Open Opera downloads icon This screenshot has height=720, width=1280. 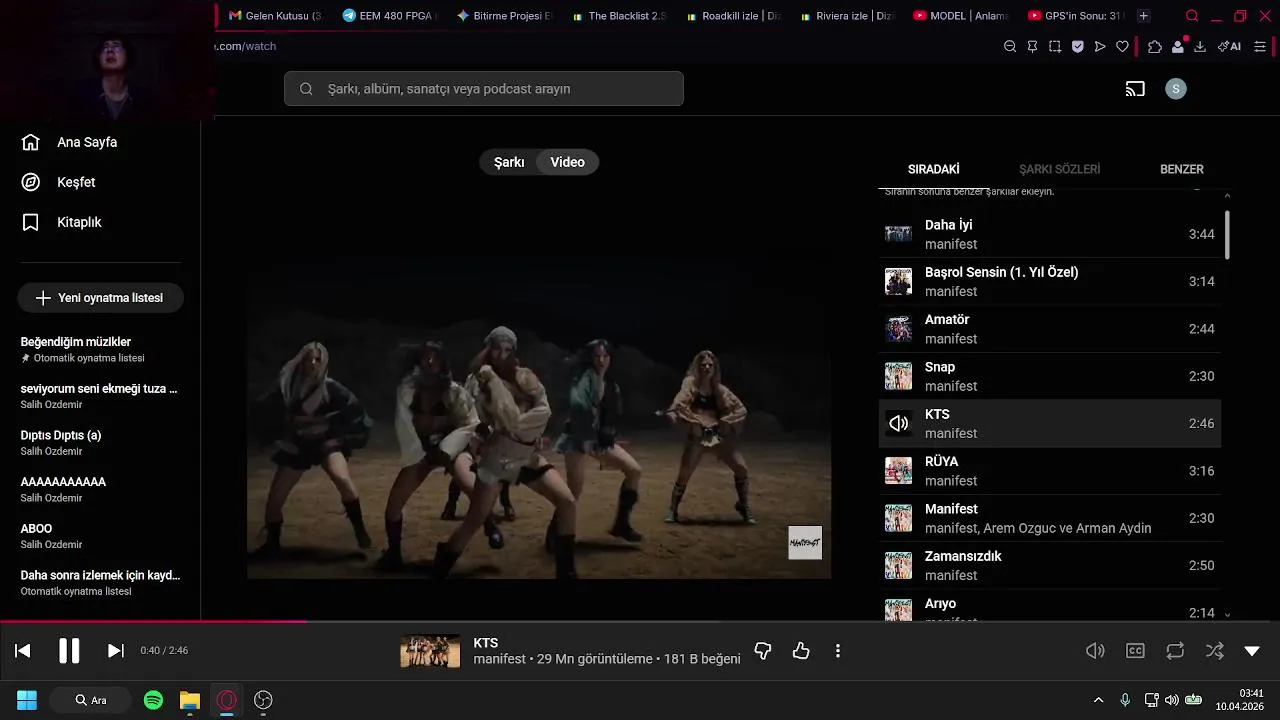click(x=1200, y=46)
